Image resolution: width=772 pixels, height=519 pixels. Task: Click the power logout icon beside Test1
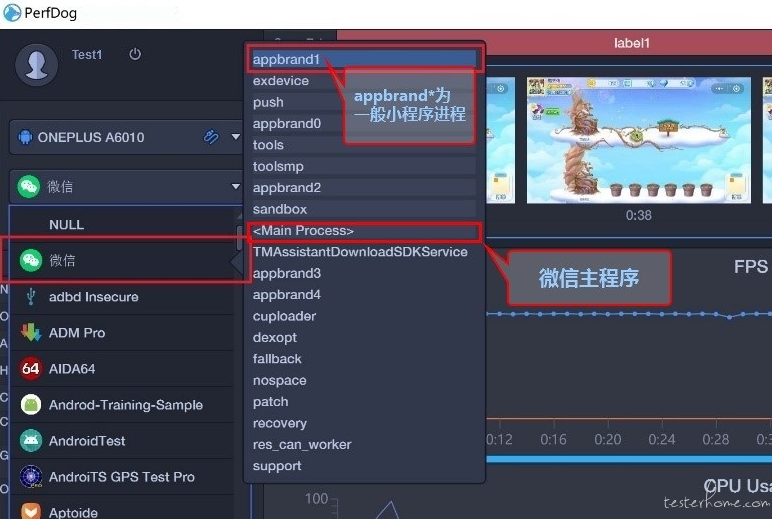[x=135, y=54]
